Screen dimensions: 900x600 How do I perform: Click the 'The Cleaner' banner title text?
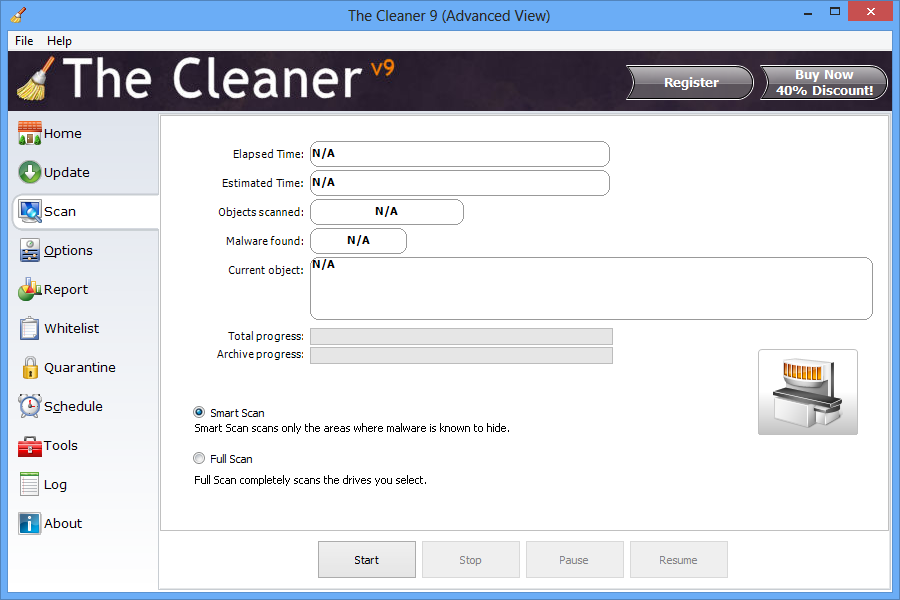(x=212, y=79)
